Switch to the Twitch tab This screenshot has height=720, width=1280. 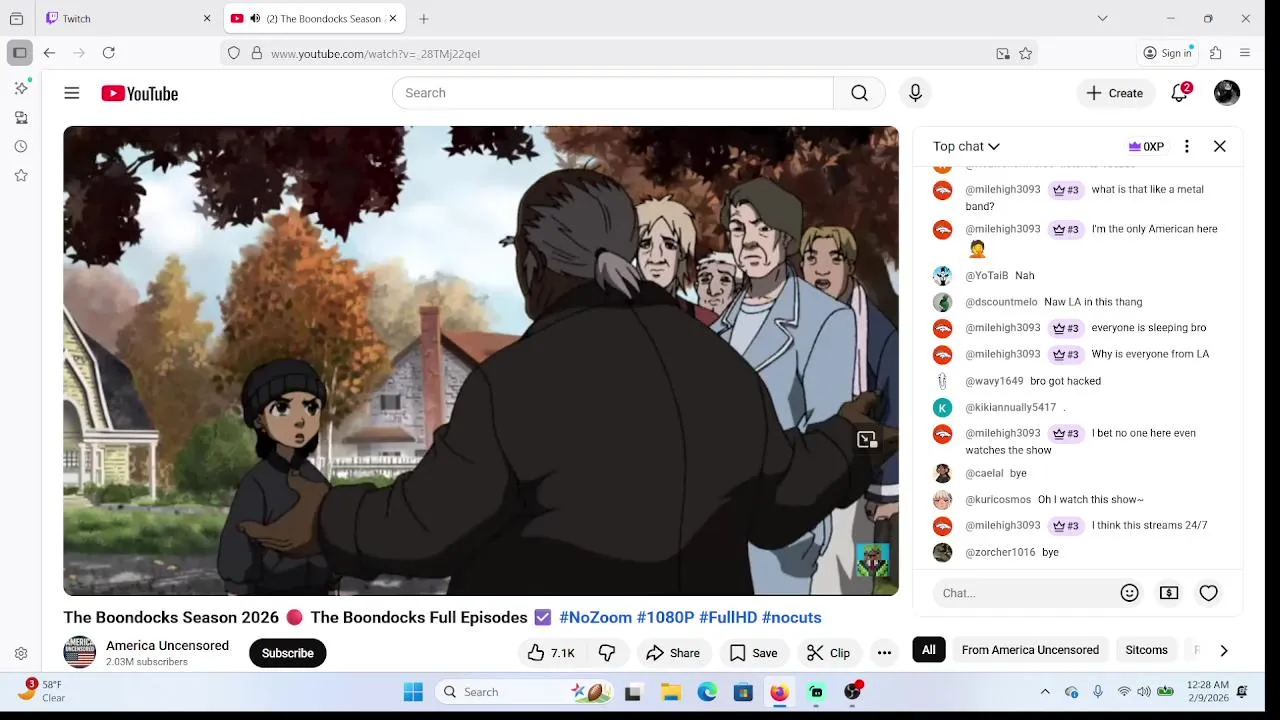129,18
